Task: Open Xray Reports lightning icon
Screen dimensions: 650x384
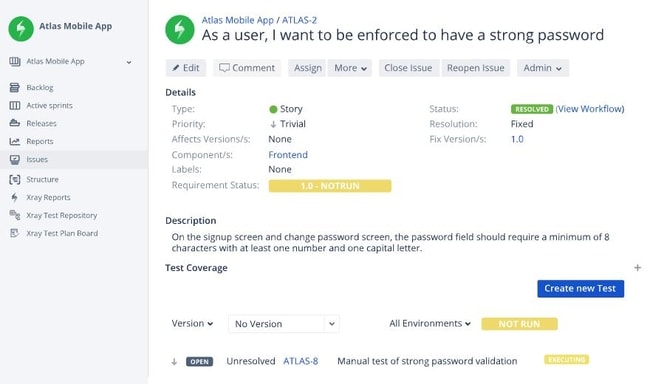Action: coord(15,197)
